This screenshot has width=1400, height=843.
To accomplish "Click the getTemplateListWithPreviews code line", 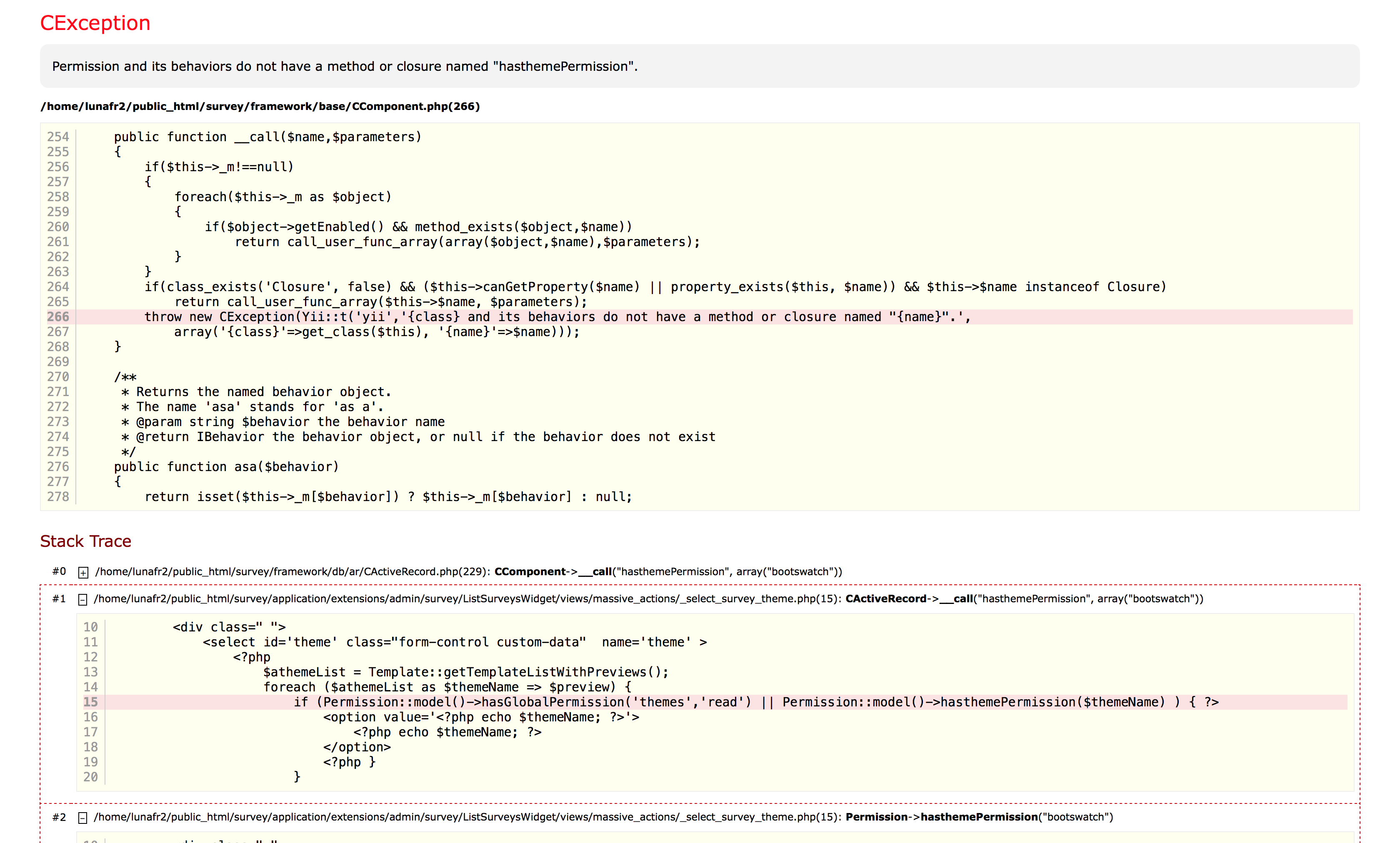I will [x=465, y=672].
